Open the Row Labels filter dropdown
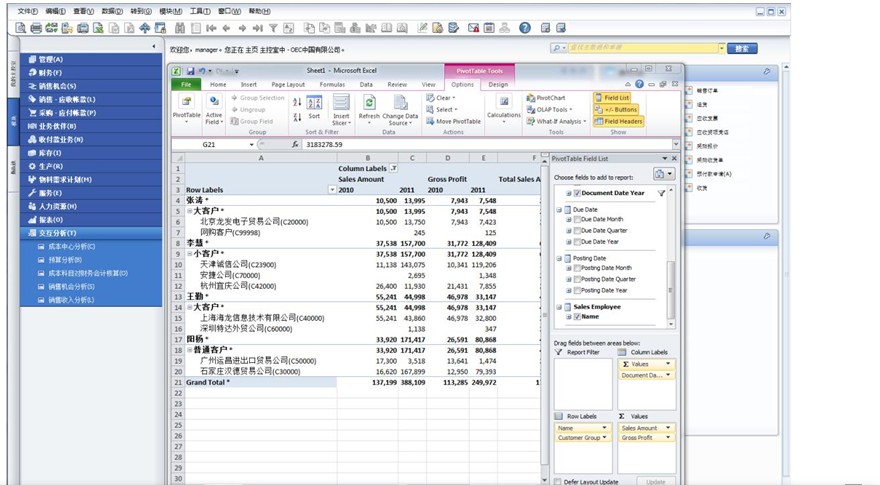Image resolution: width=880 pixels, height=485 pixels. coord(332,190)
